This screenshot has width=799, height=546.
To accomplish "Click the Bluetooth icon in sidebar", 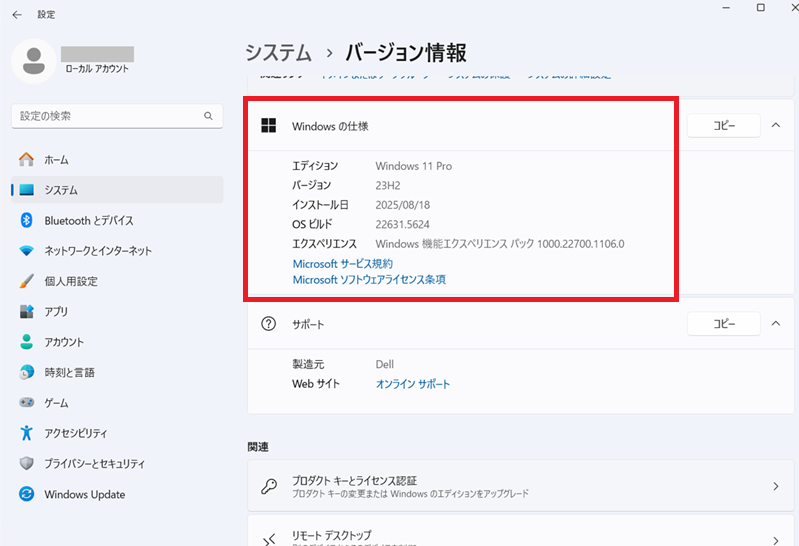I will (26, 220).
